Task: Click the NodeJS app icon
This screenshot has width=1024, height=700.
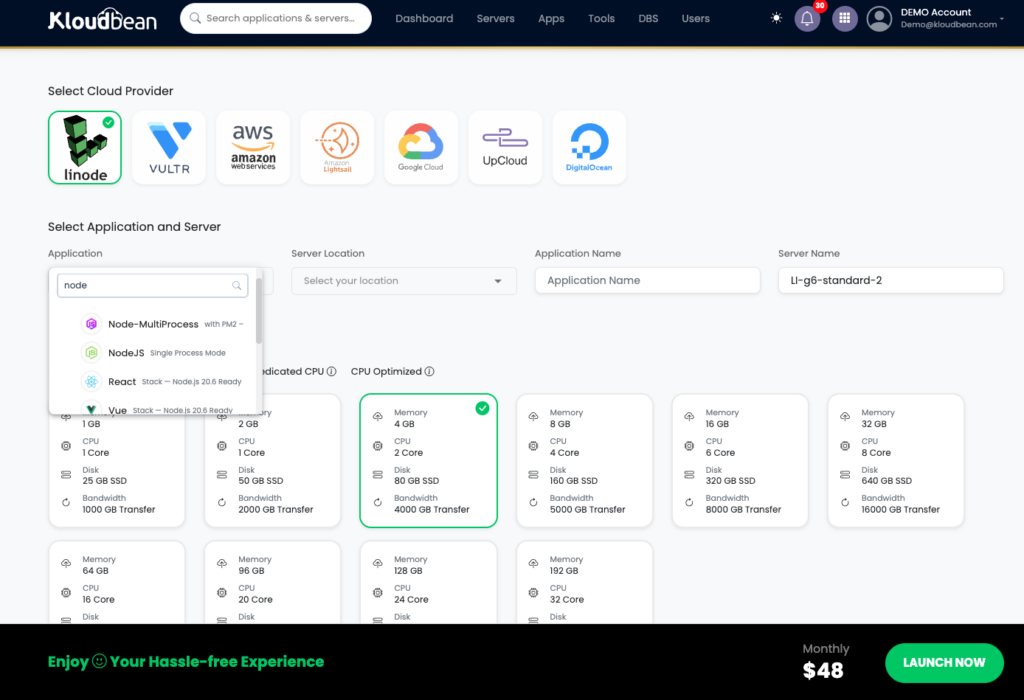Action: (x=91, y=353)
